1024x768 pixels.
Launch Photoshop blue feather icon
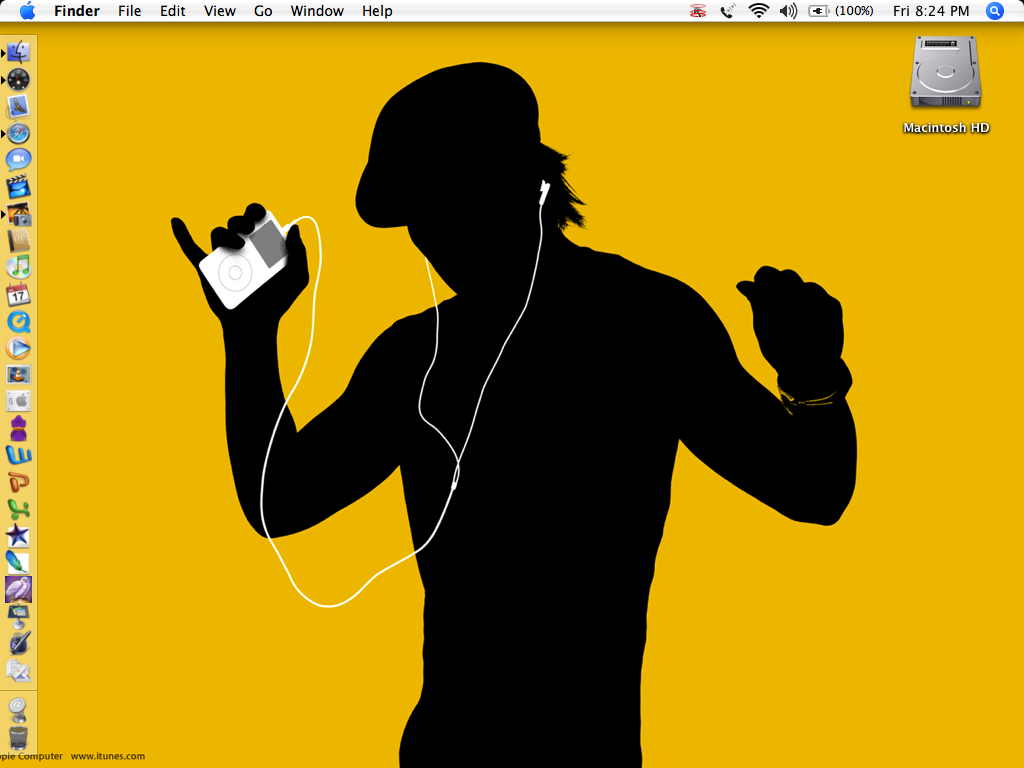pos(18,562)
